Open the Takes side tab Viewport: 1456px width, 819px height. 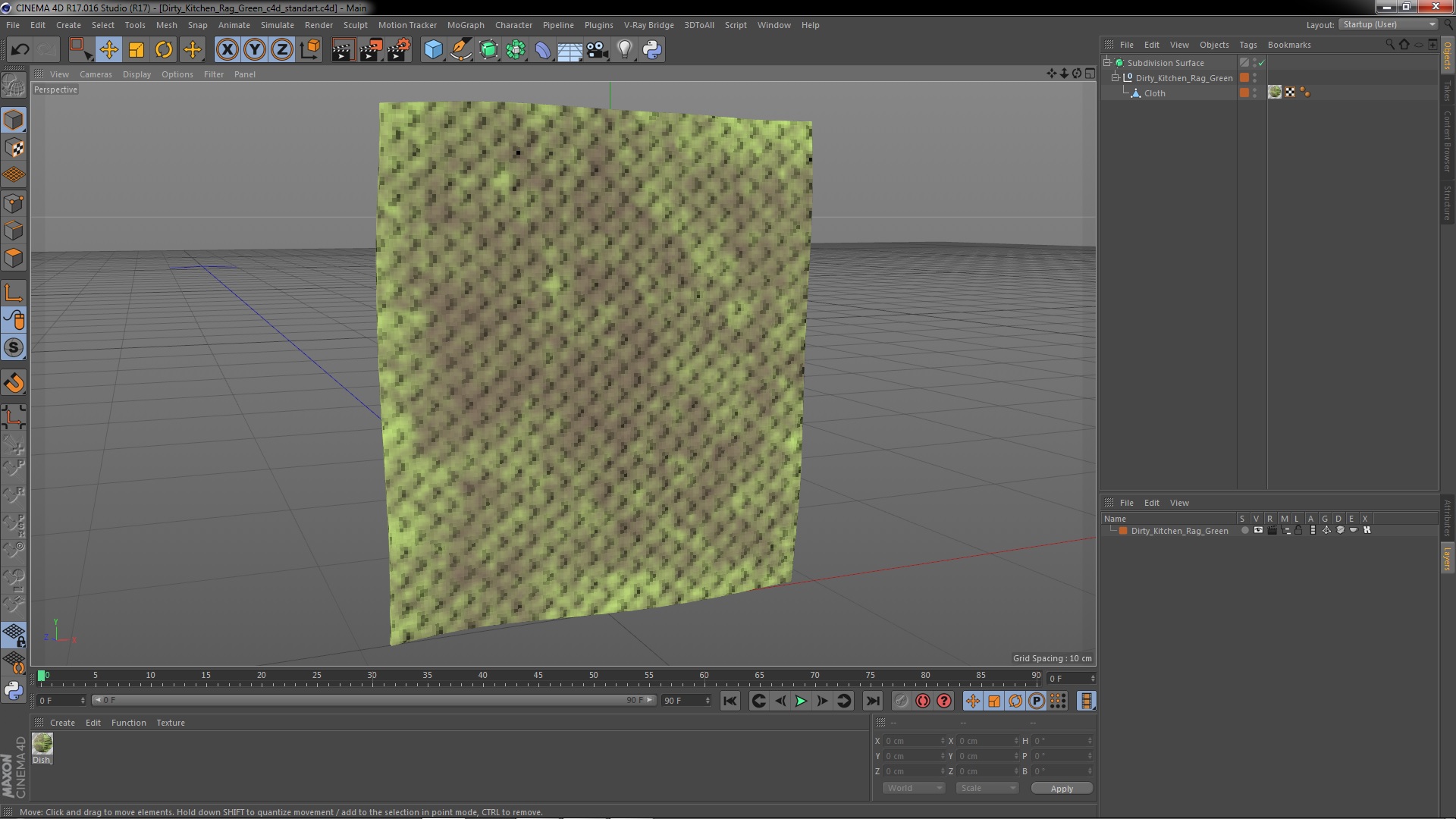pos(1447,90)
